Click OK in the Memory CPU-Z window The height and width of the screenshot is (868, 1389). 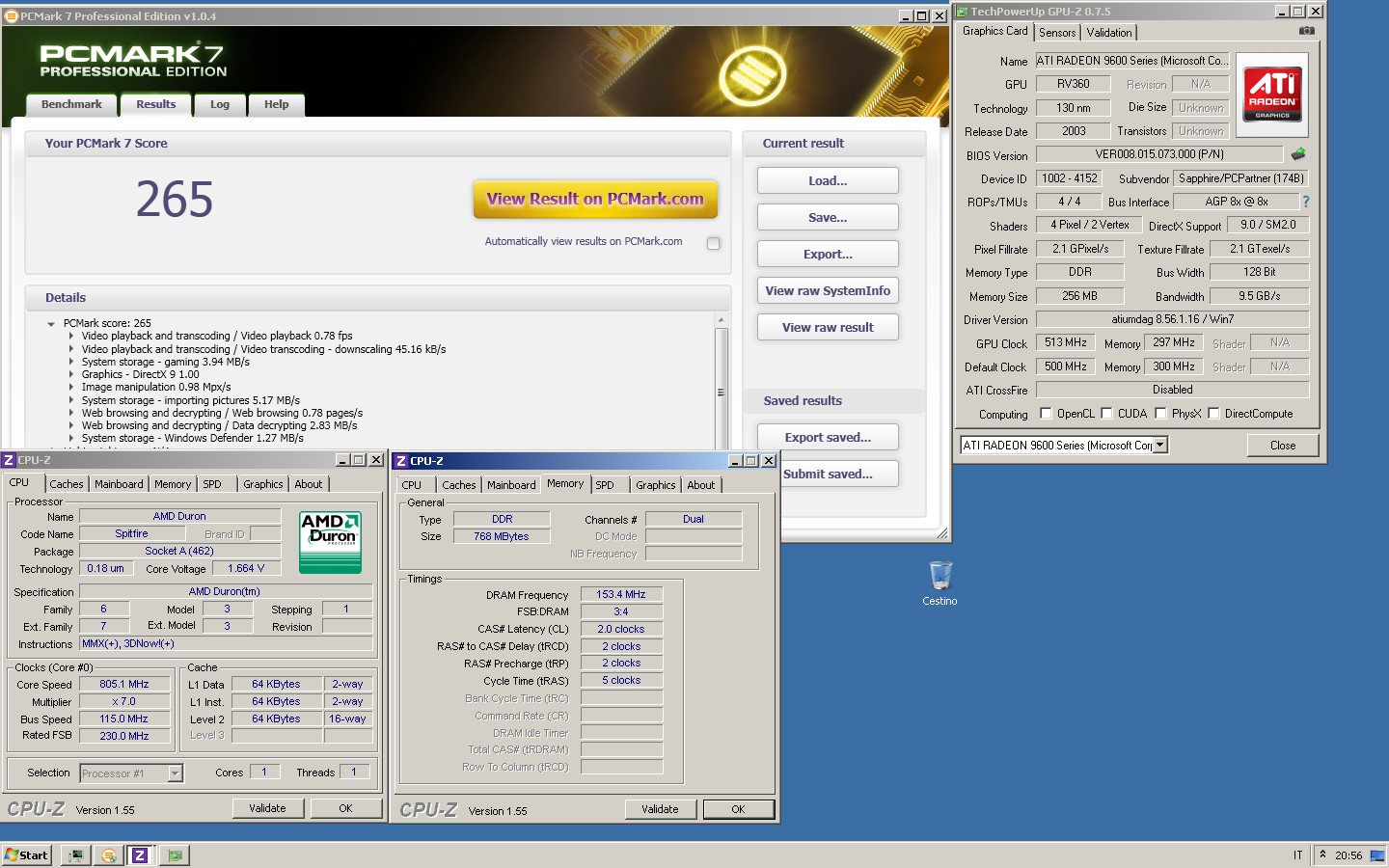(x=738, y=809)
